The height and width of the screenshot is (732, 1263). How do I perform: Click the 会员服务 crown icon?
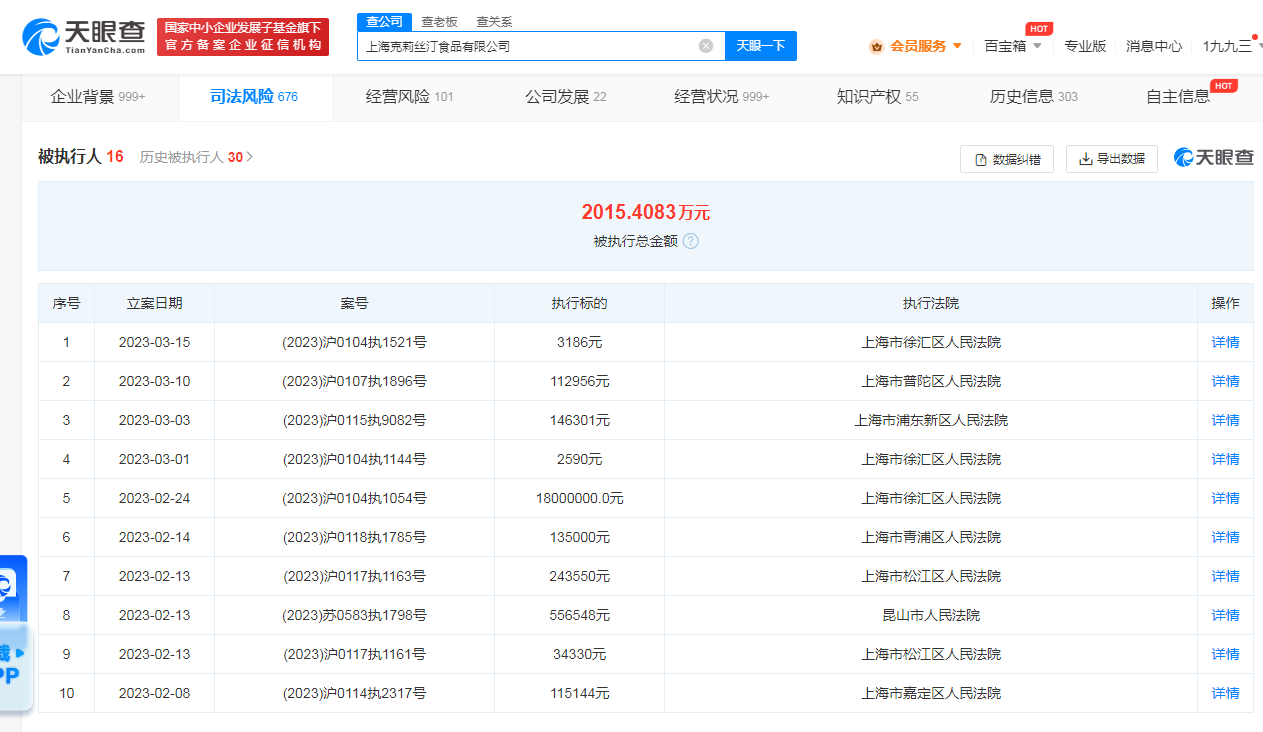[x=877, y=46]
